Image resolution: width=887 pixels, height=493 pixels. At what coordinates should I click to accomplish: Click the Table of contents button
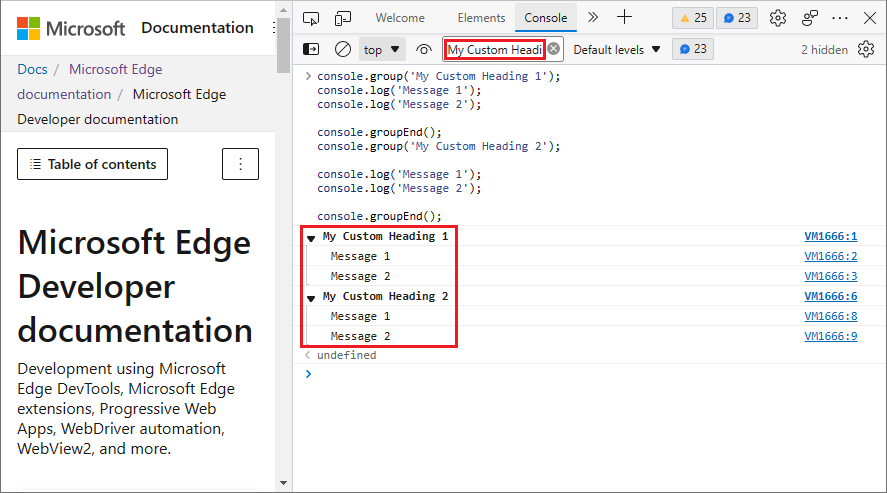[92, 164]
